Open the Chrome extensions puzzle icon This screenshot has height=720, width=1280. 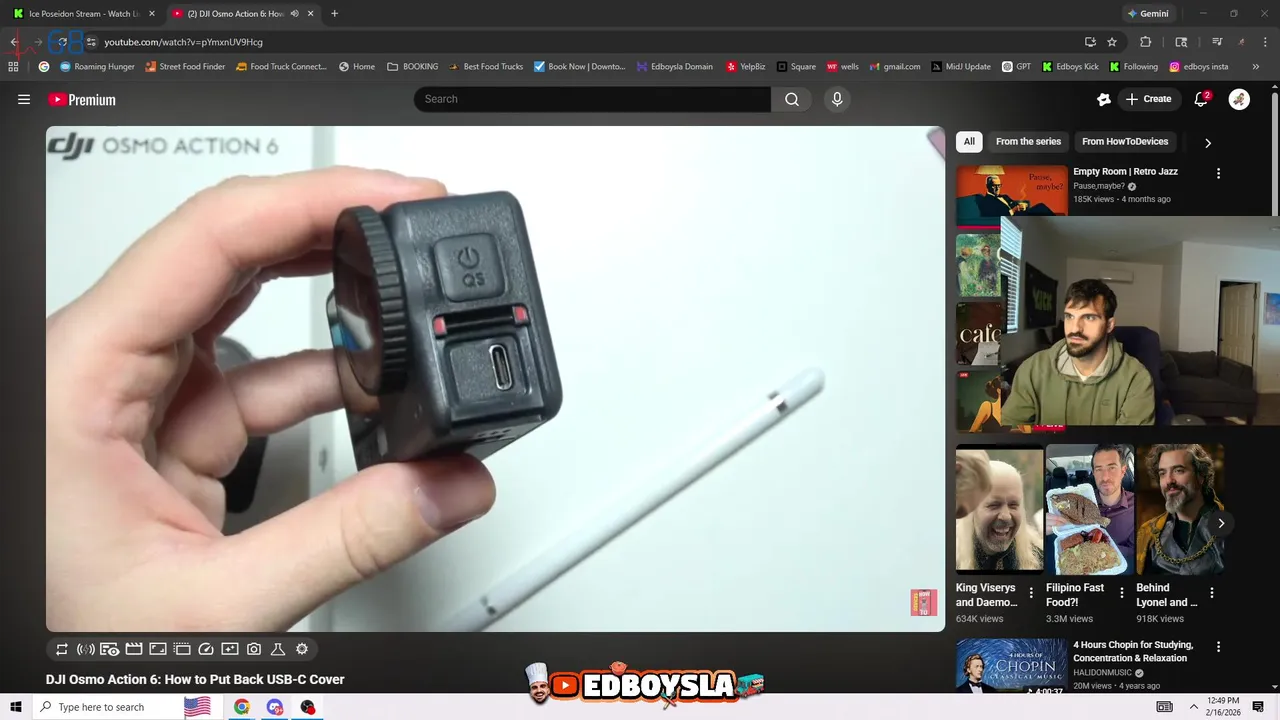(1146, 42)
